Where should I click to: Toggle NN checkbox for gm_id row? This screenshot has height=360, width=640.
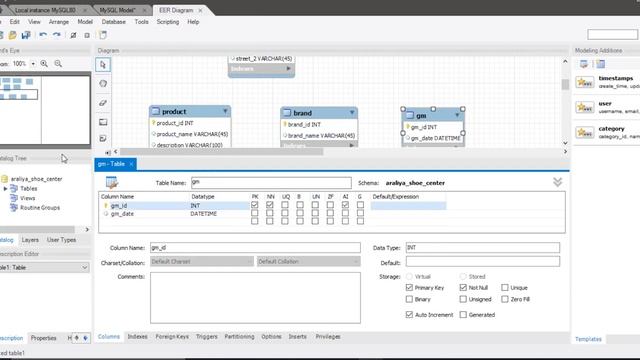[x=270, y=205]
